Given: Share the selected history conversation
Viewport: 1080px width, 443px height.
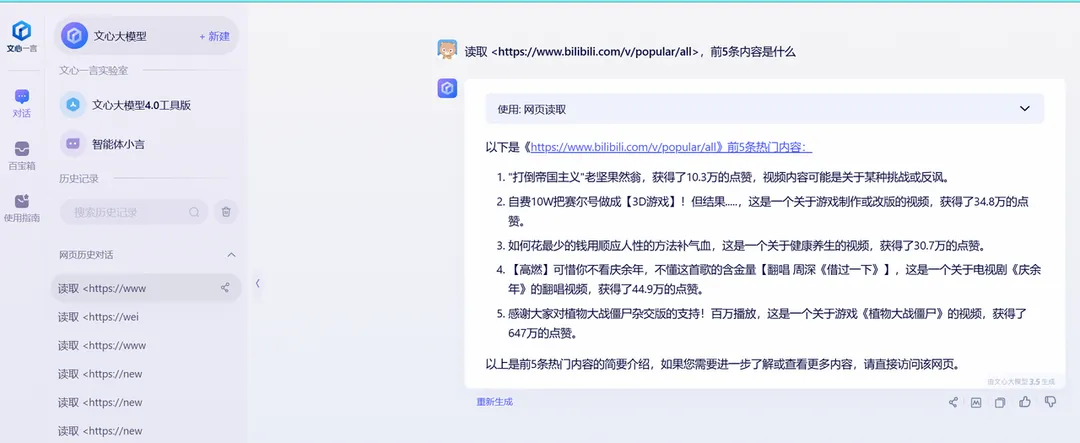Looking at the screenshot, I should [225, 288].
